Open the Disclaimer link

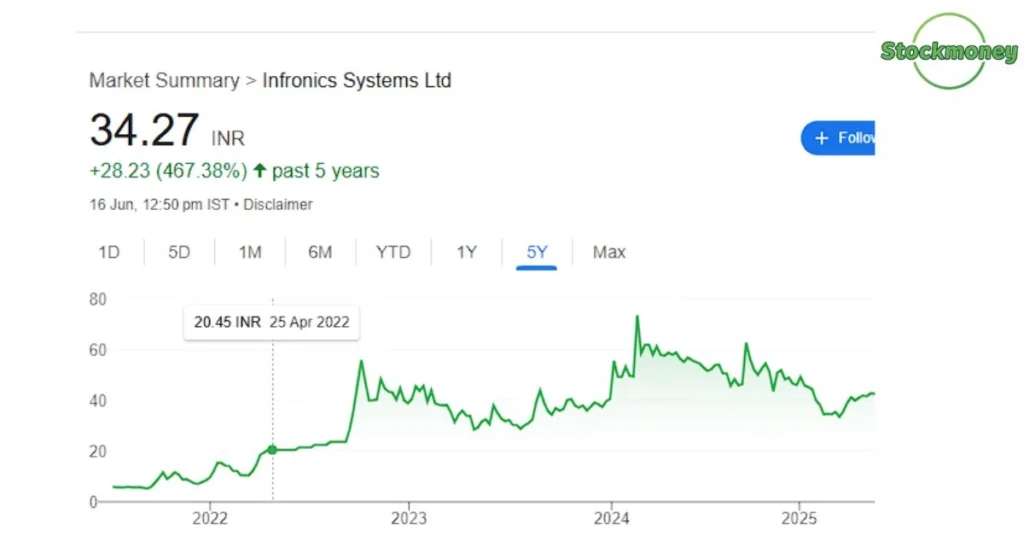click(x=278, y=204)
